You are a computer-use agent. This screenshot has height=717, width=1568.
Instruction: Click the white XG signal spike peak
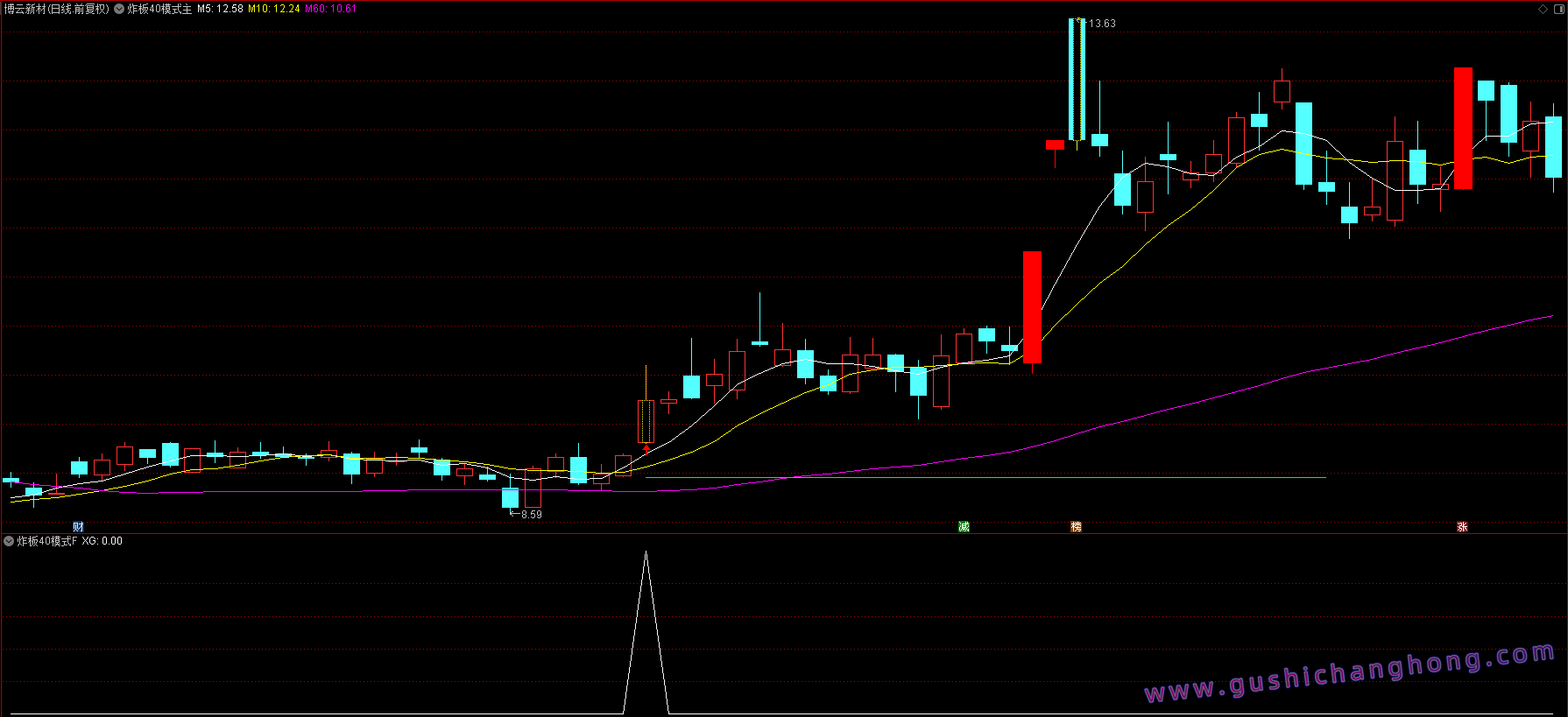(x=646, y=553)
